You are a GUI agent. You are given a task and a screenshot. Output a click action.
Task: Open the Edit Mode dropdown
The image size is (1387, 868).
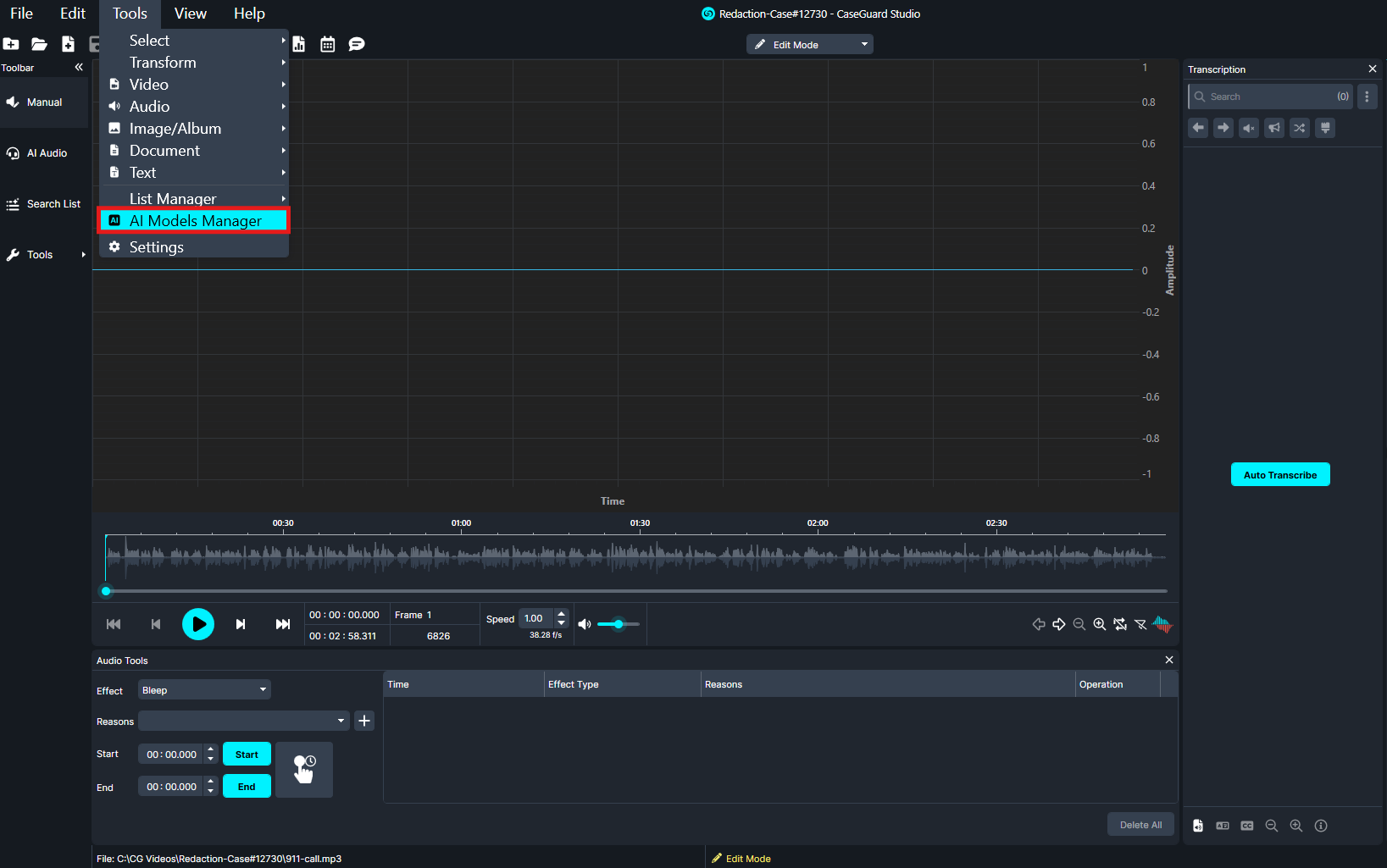click(x=810, y=45)
